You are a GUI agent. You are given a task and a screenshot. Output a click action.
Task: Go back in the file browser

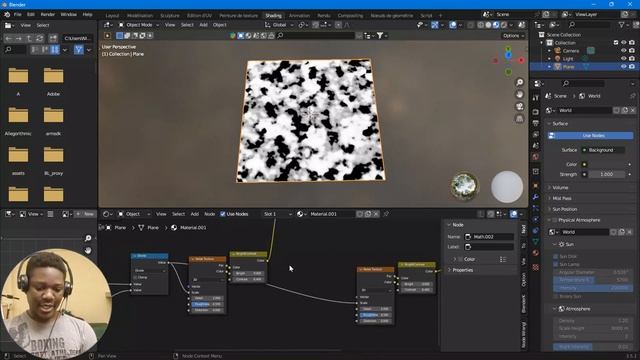pos(9,39)
